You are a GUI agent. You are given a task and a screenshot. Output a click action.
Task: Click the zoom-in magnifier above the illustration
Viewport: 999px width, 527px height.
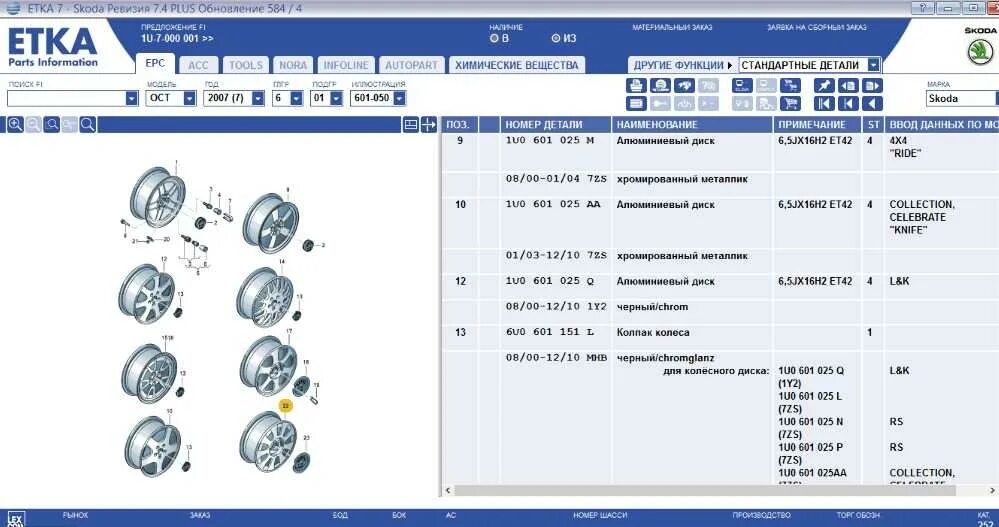tap(15, 124)
